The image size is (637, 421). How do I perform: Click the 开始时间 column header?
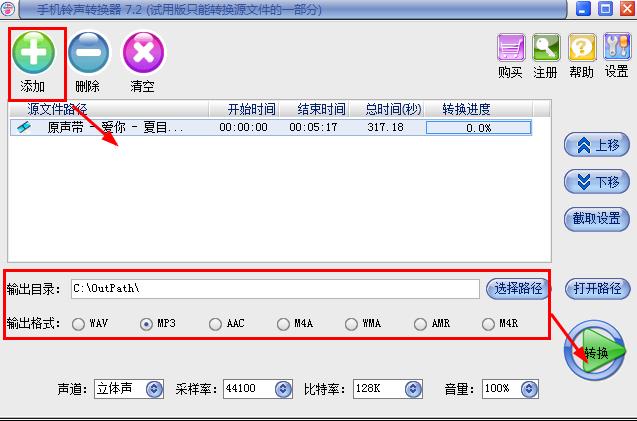point(244,109)
